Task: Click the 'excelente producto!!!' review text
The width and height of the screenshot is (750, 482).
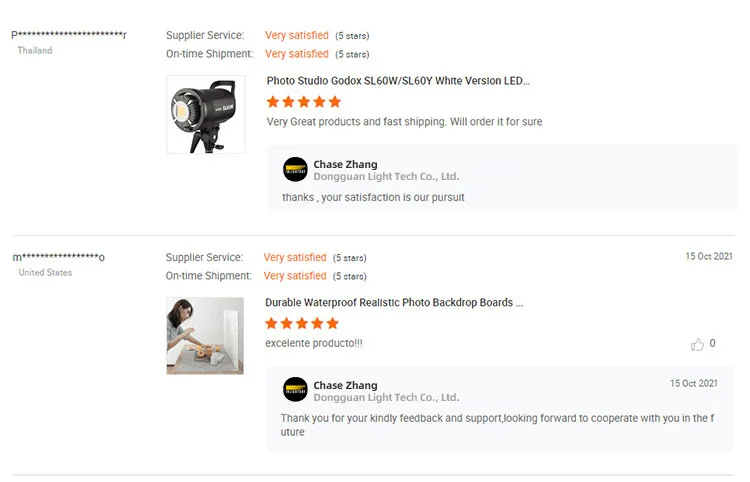Action: coord(314,343)
